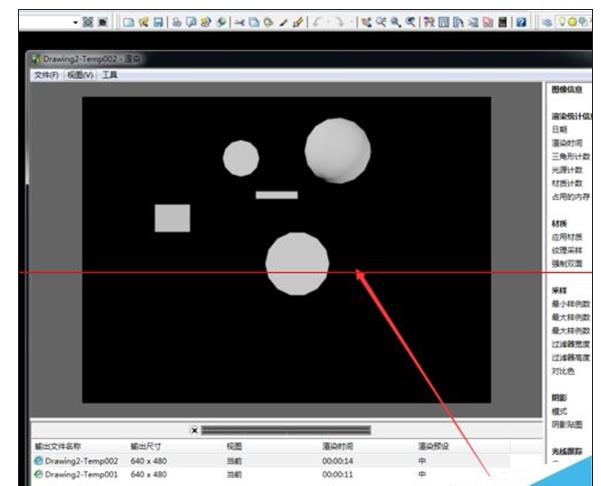Select the Drawing2-Temp002 output row
The width and height of the screenshot is (601, 486).
(x=76, y=461)
